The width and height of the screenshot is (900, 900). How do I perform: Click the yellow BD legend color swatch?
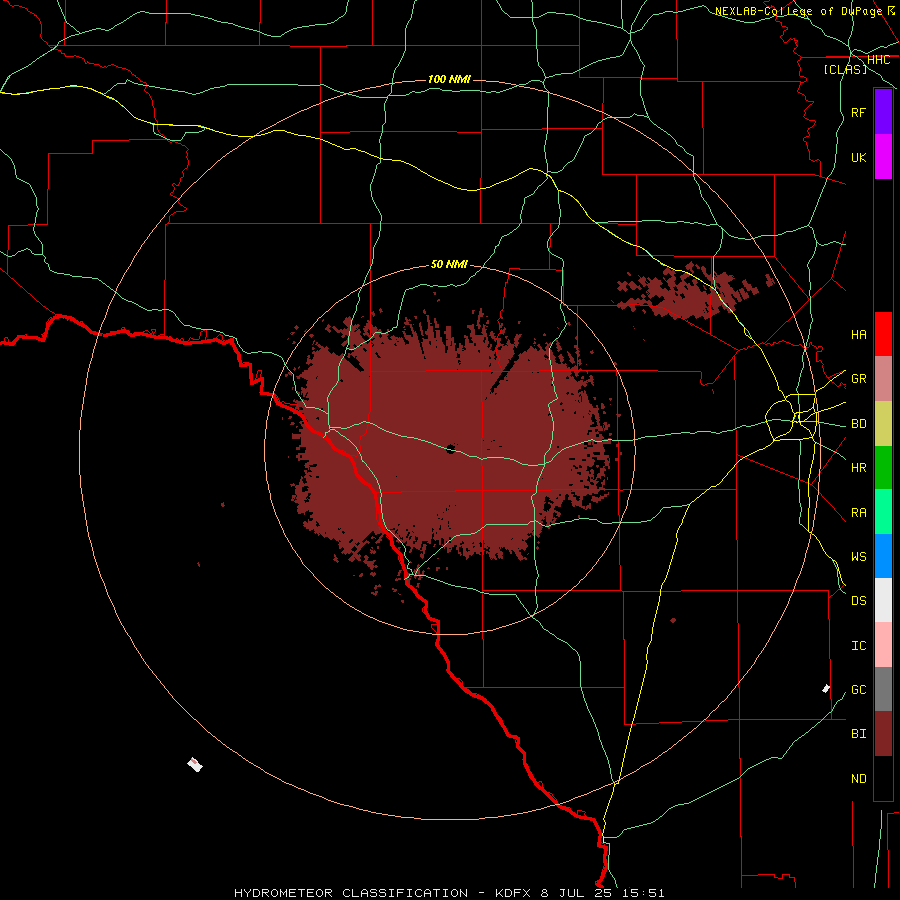883,424
